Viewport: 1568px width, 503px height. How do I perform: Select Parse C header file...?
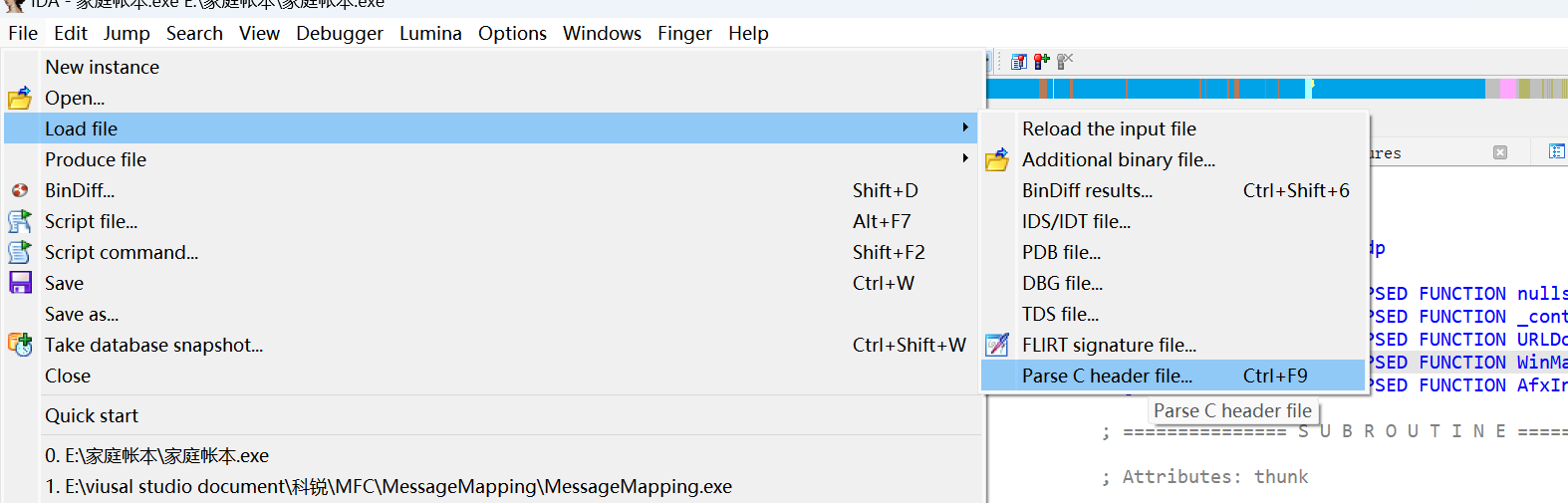click(1107, 376)
